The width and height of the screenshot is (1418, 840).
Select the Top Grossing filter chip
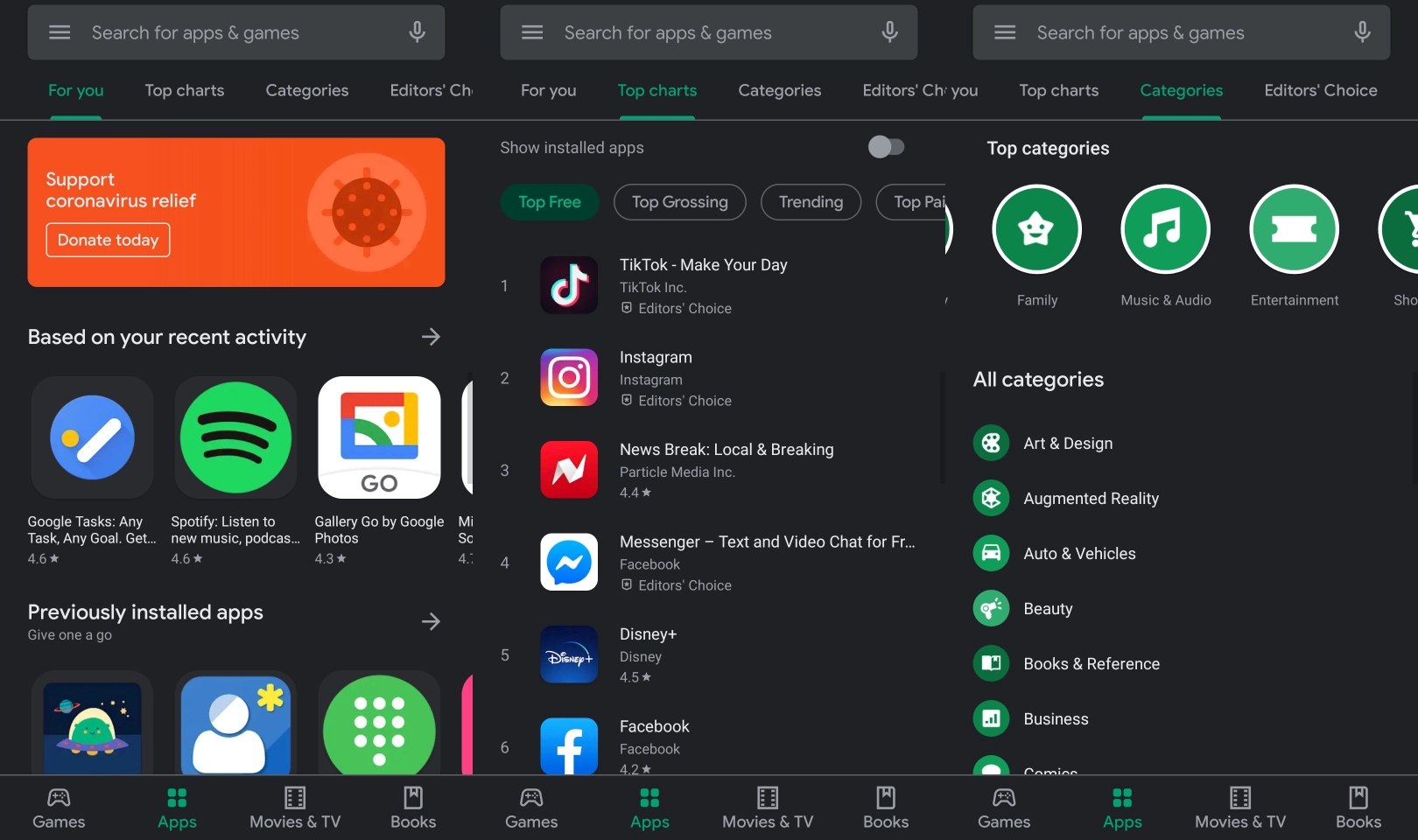pos(680,202)
